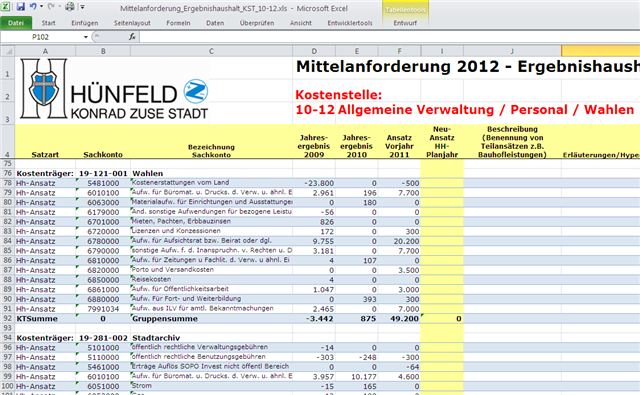Save the workbook with the floppy disk icon

(x=20, y=7)
